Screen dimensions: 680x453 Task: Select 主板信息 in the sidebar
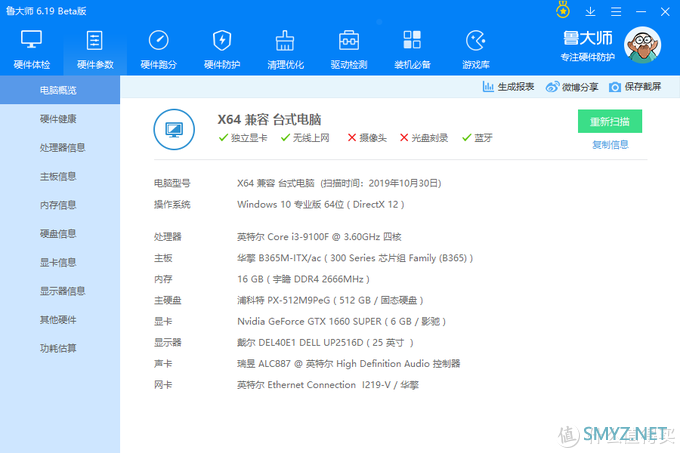pyautogui.click(x=60, y=176)
